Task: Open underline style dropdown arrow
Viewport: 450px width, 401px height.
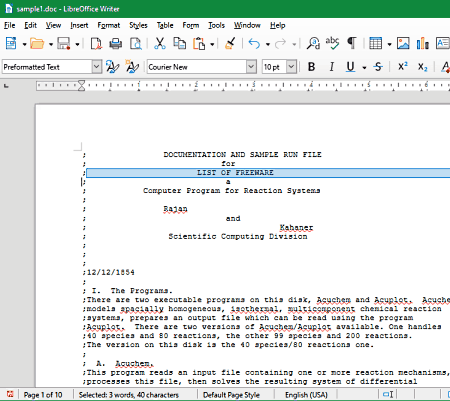Action: pos(364,68)
